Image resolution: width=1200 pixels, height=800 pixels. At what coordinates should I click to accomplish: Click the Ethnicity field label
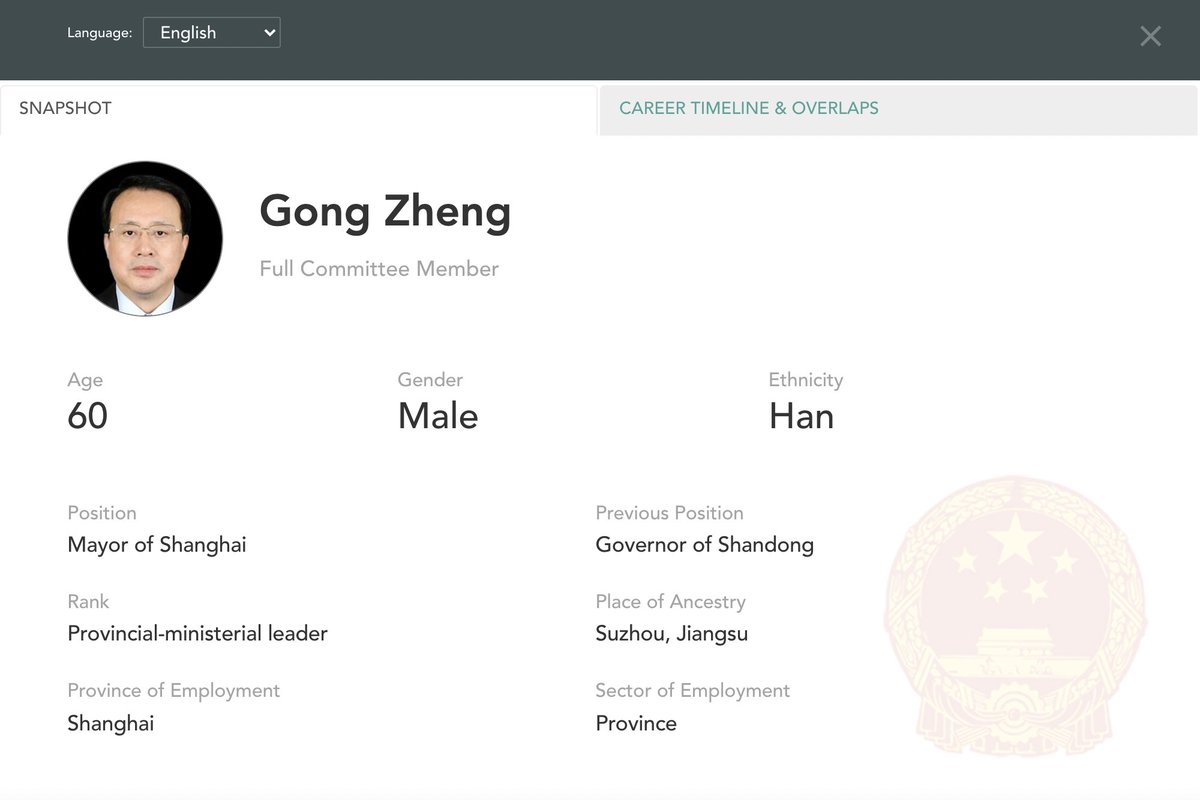(x=806, y=380)
